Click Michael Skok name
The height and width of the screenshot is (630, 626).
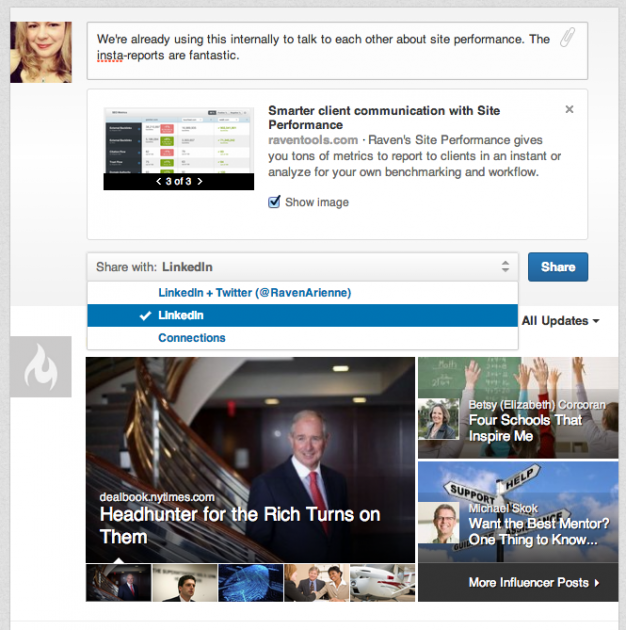503,508
